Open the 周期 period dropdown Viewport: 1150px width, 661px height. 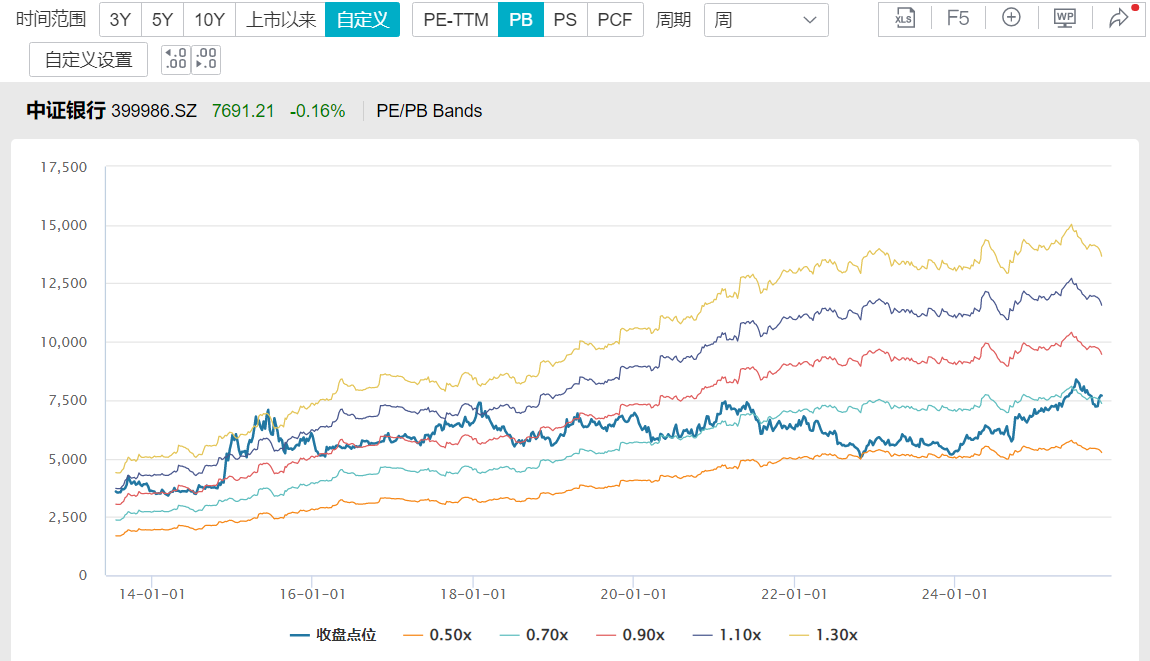tap(766, 19)
